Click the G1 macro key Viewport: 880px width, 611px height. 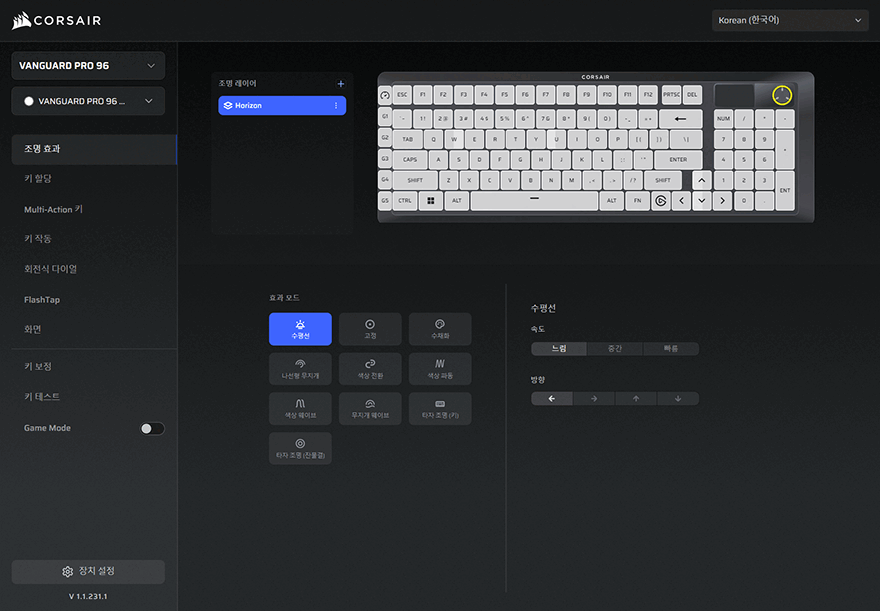pyautogui.click(x=385, y=117)
